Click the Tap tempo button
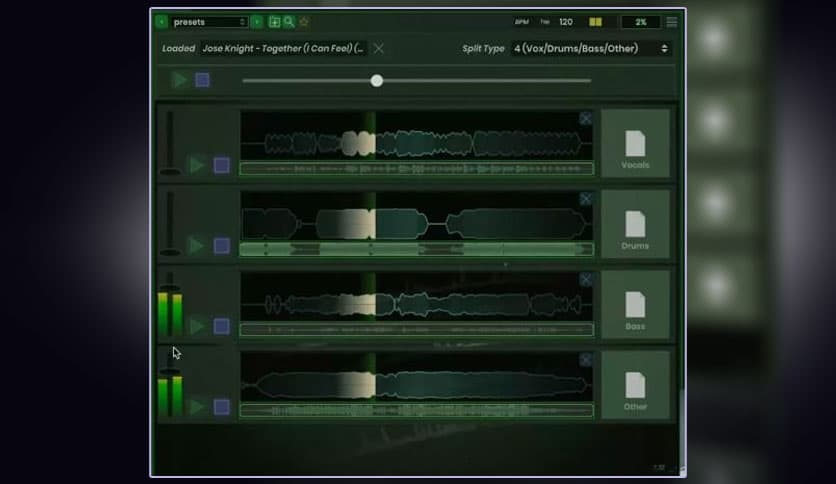The width and height of the screenshot is (836, 484). [544, 22]
